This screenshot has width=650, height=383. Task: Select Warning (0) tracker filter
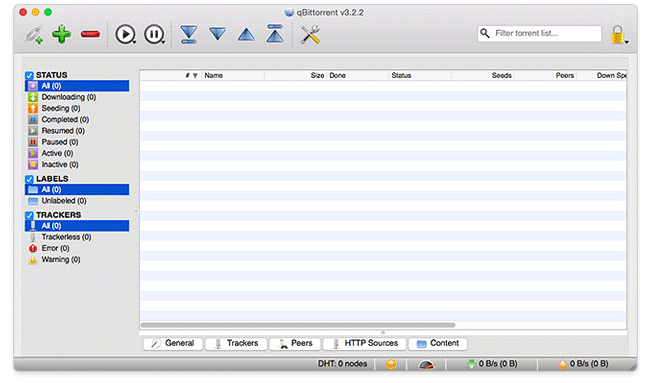click(77, 259)
